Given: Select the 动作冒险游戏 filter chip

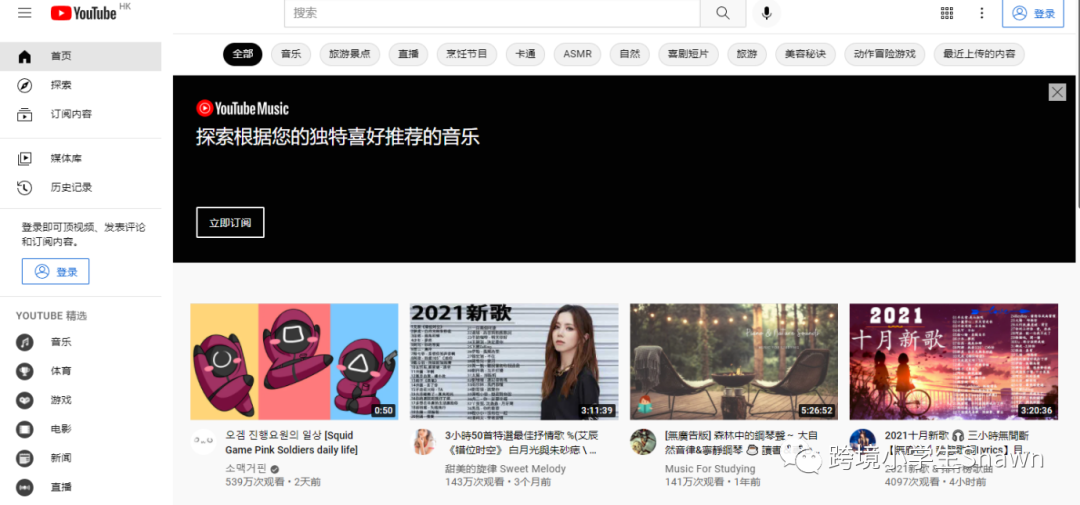Looking at the screenshot, I should (x=884, y=54).
